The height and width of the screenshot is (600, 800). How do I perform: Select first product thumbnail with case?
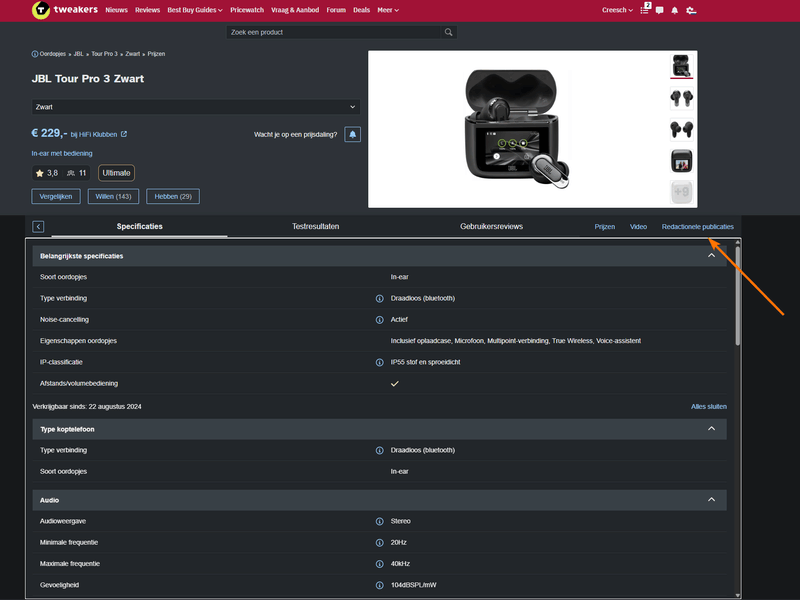coord(682,66)
